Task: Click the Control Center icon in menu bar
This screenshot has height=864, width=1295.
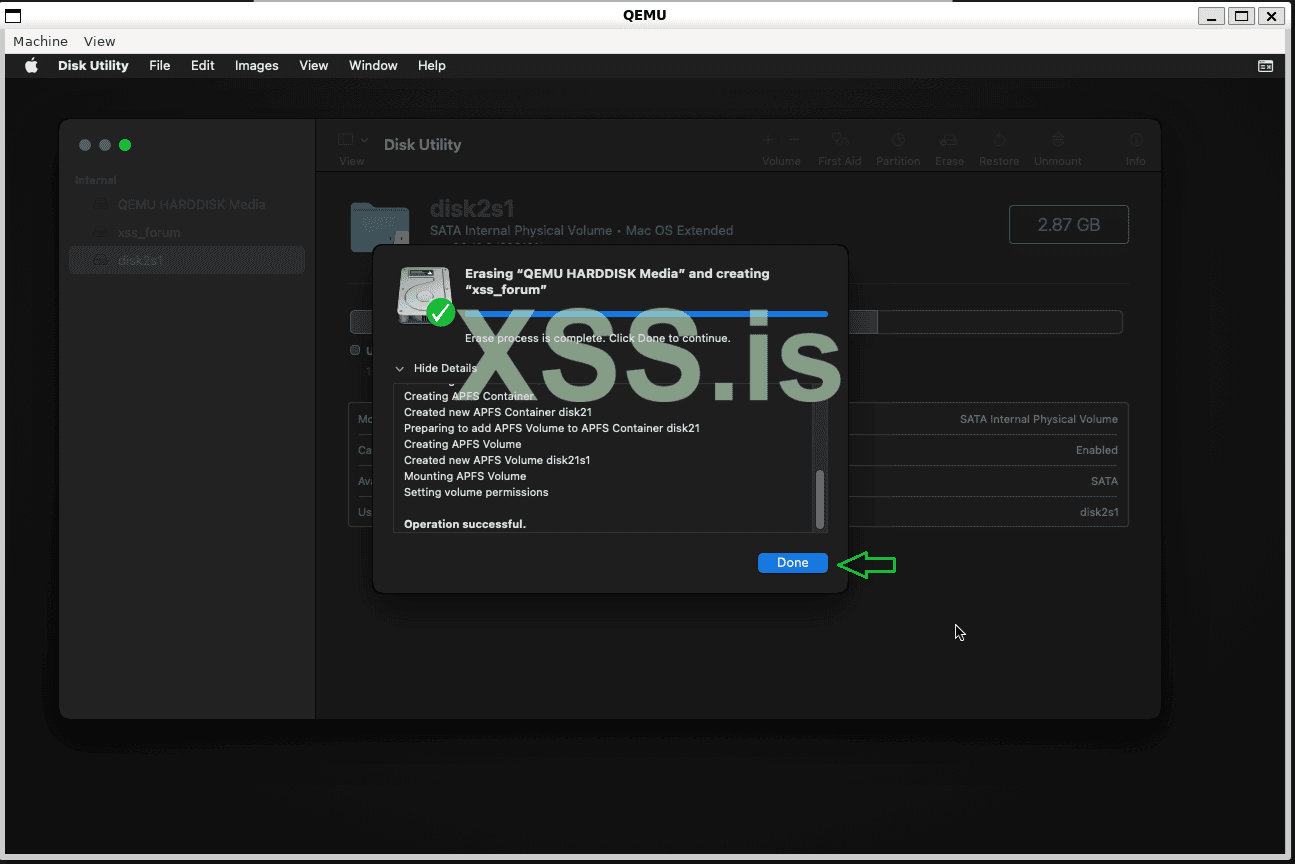Action: (x=1265, y=66)
